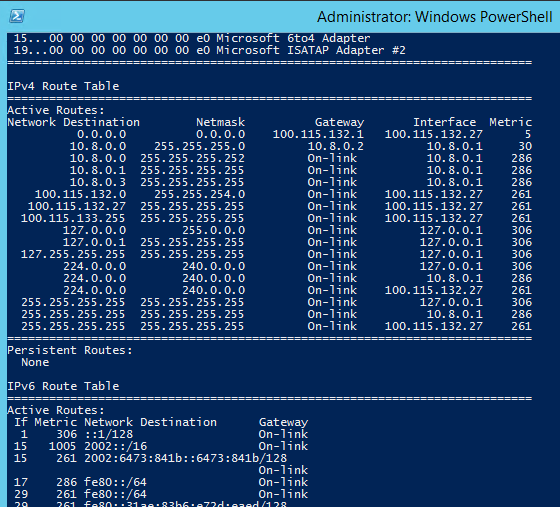The height and width of the screenshot is (507, 560).
Task: Click the 'None' entry under Persistent Routes
Action: point(35,362)
